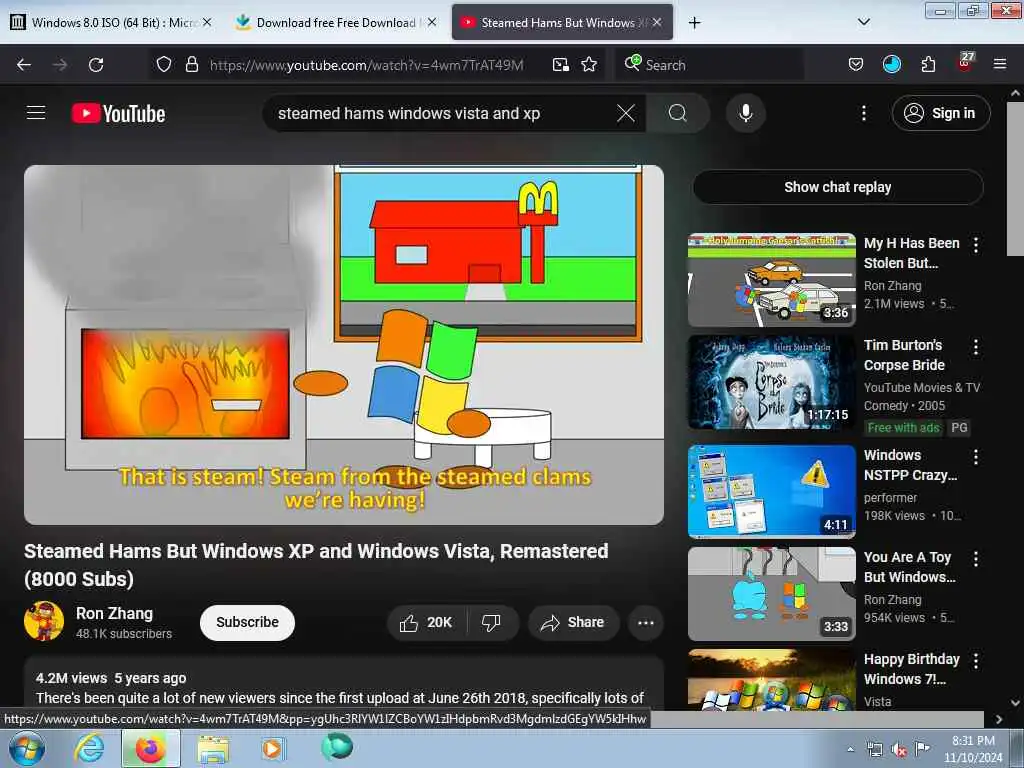Click the Share button
The image size is (1024, 768).
pos(573,622)
